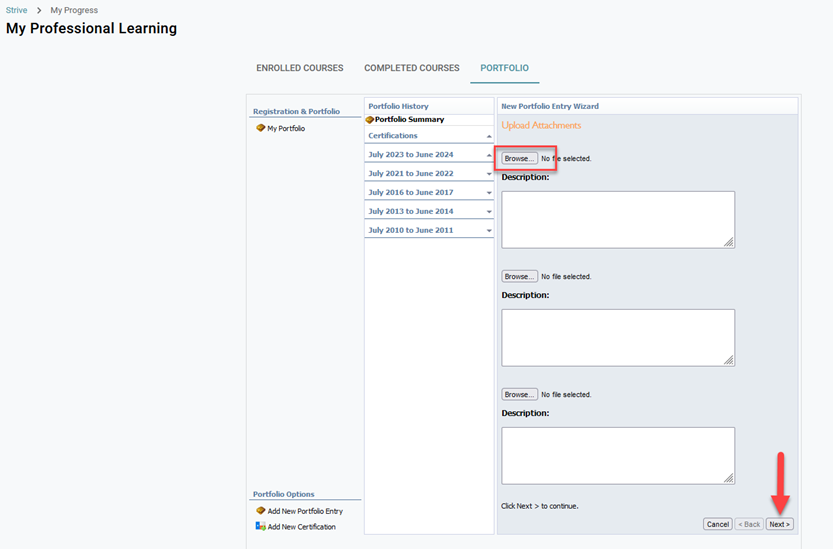Click the My Portfolio briefcase icon
Screen dimensions: 833x549
coord(260,128)
